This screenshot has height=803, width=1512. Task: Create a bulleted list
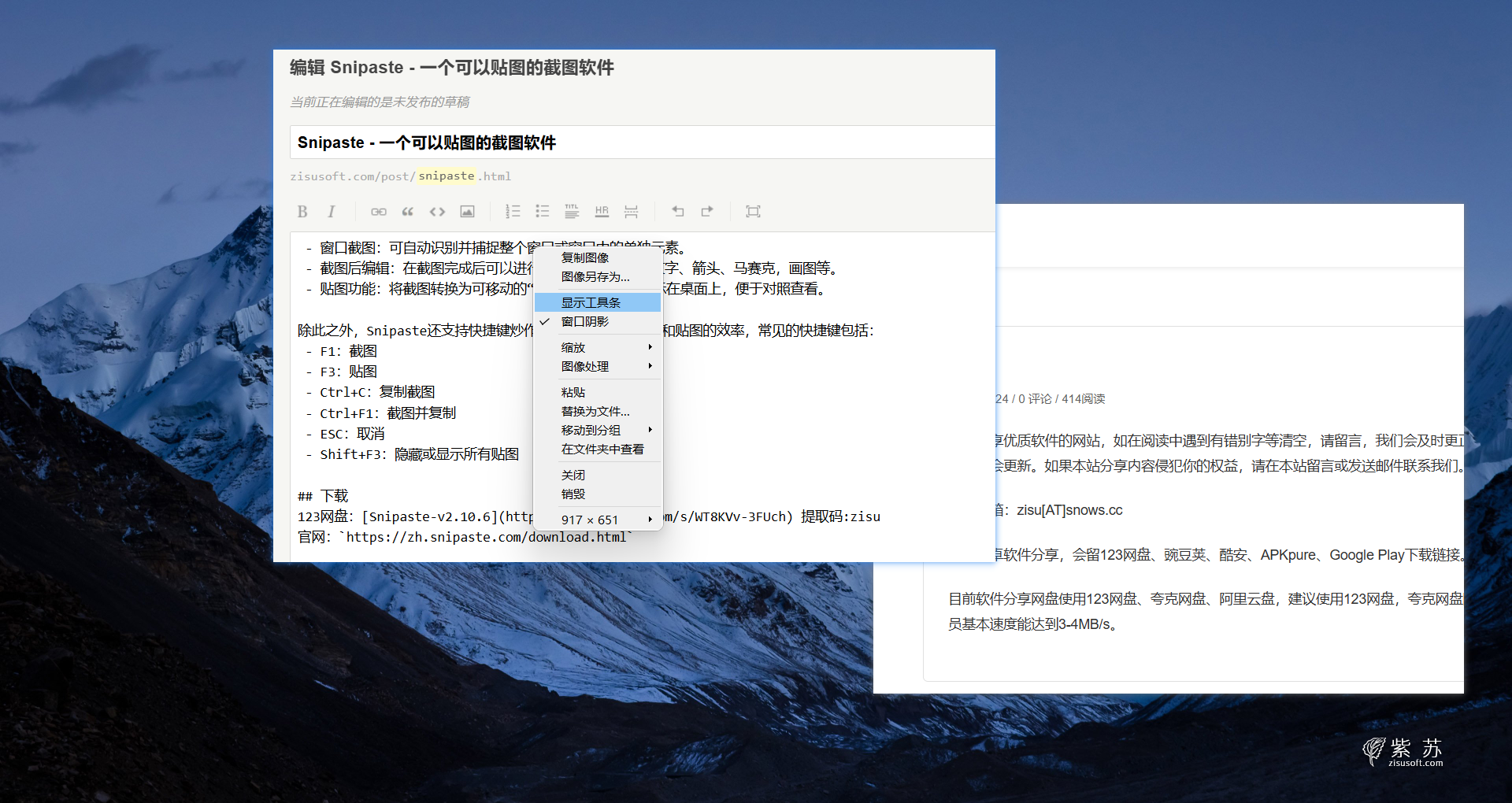tap(543, 211)
